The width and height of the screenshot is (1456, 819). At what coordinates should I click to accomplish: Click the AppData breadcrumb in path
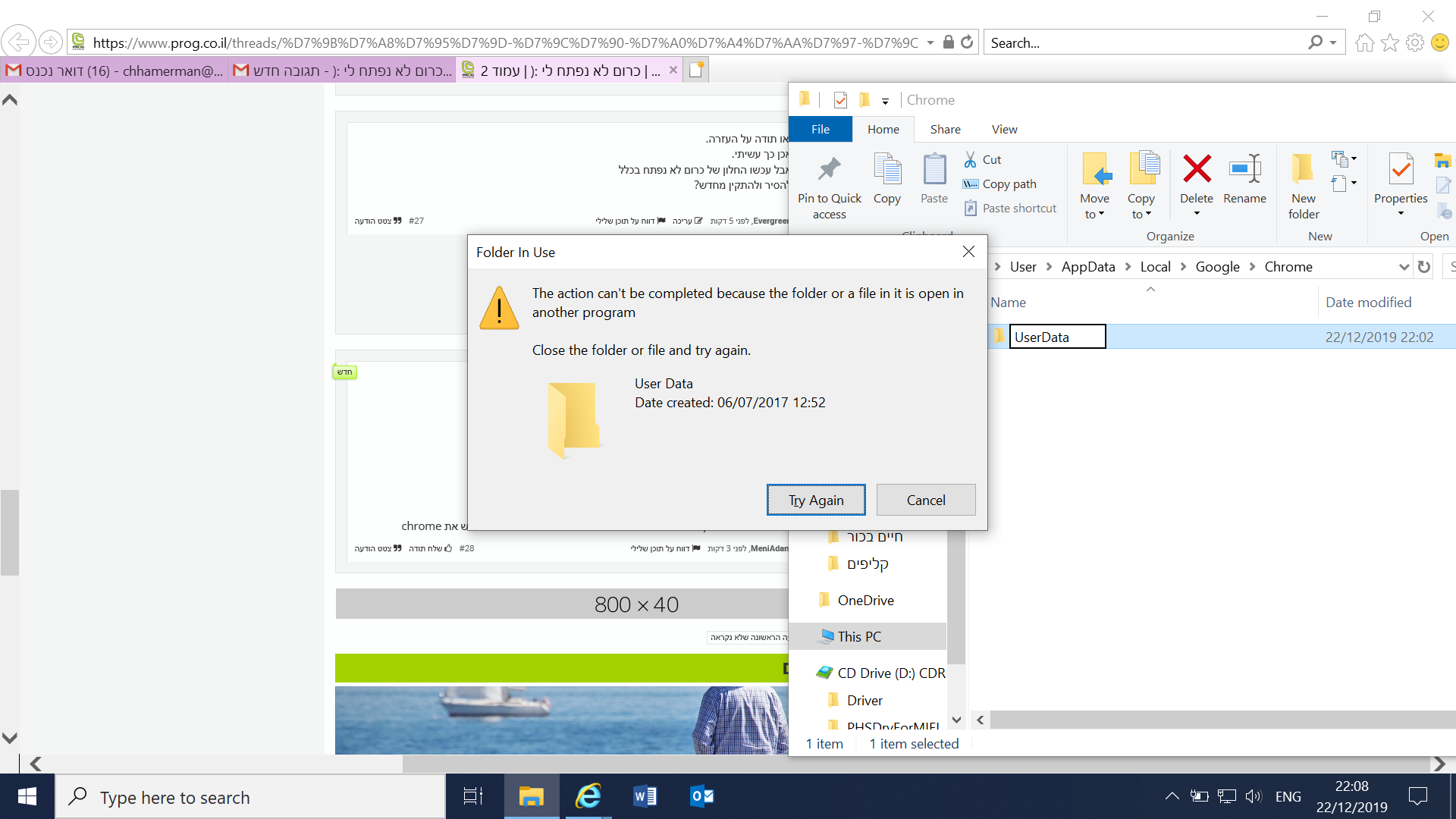tap(1087, 267)
